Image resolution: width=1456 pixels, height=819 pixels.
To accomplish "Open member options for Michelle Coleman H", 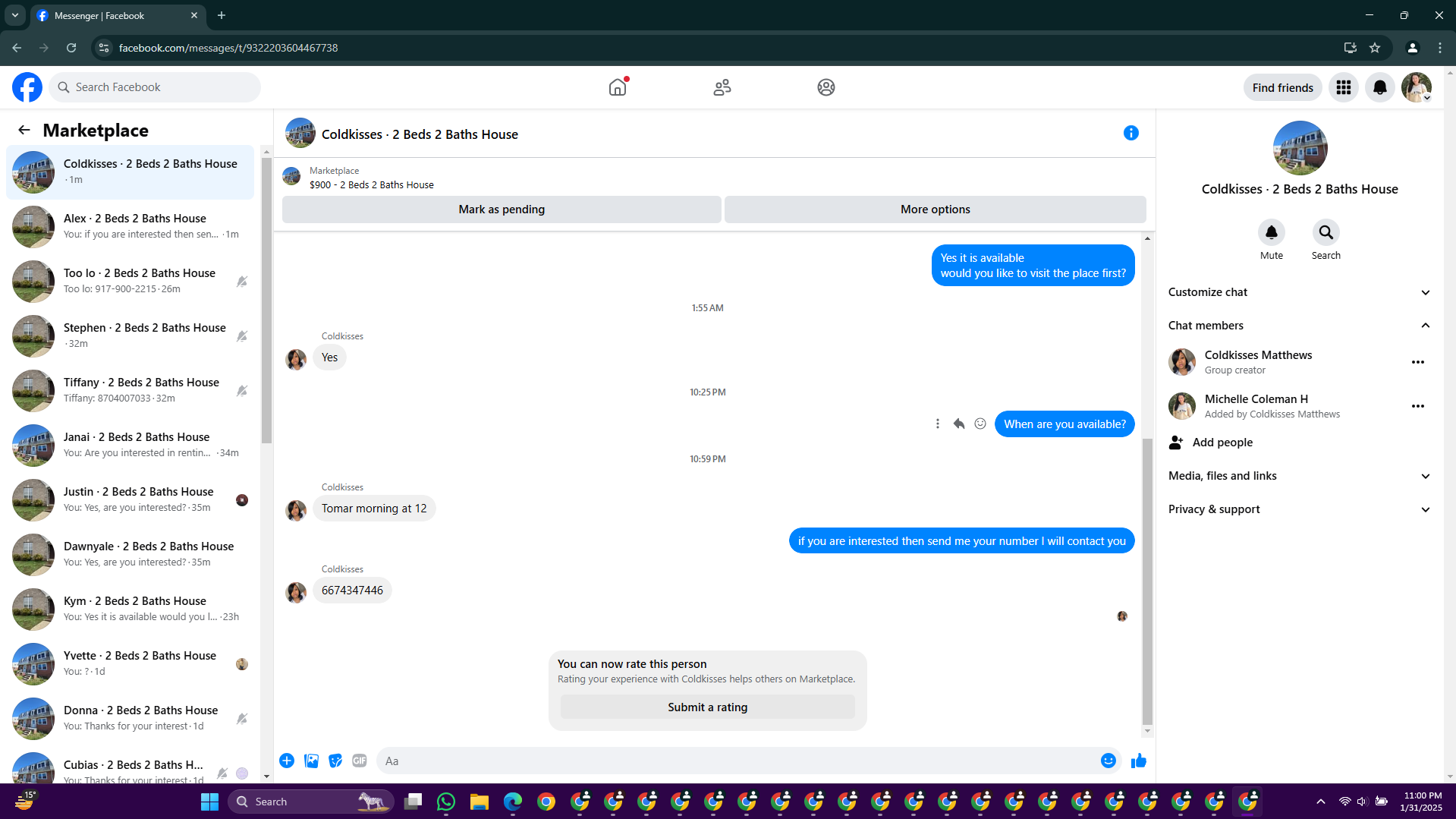I will 1418,406.
